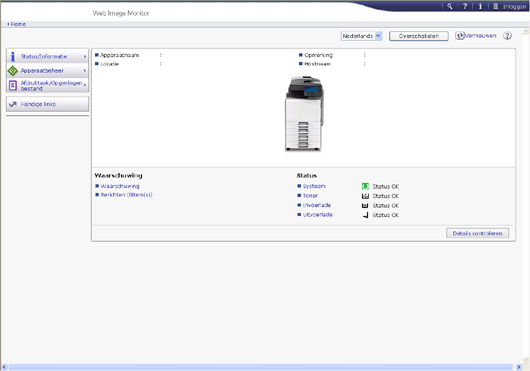The width and height of the screenshot is (530, 371).
Task: Click Status OK text next to Toner
Action: 386,196
